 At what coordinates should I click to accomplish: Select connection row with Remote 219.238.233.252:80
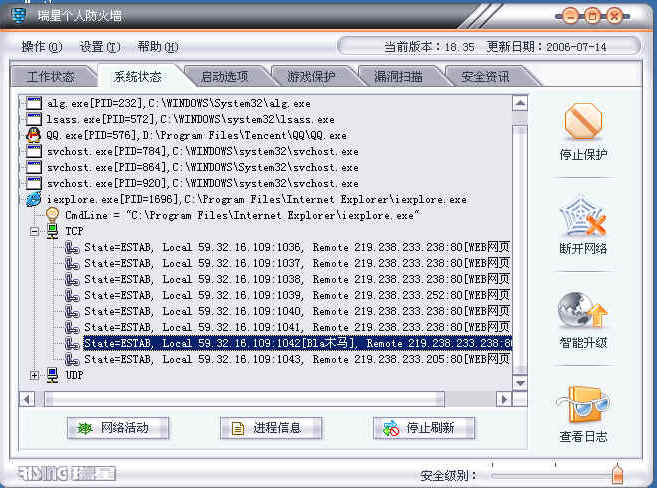point(297,295)
